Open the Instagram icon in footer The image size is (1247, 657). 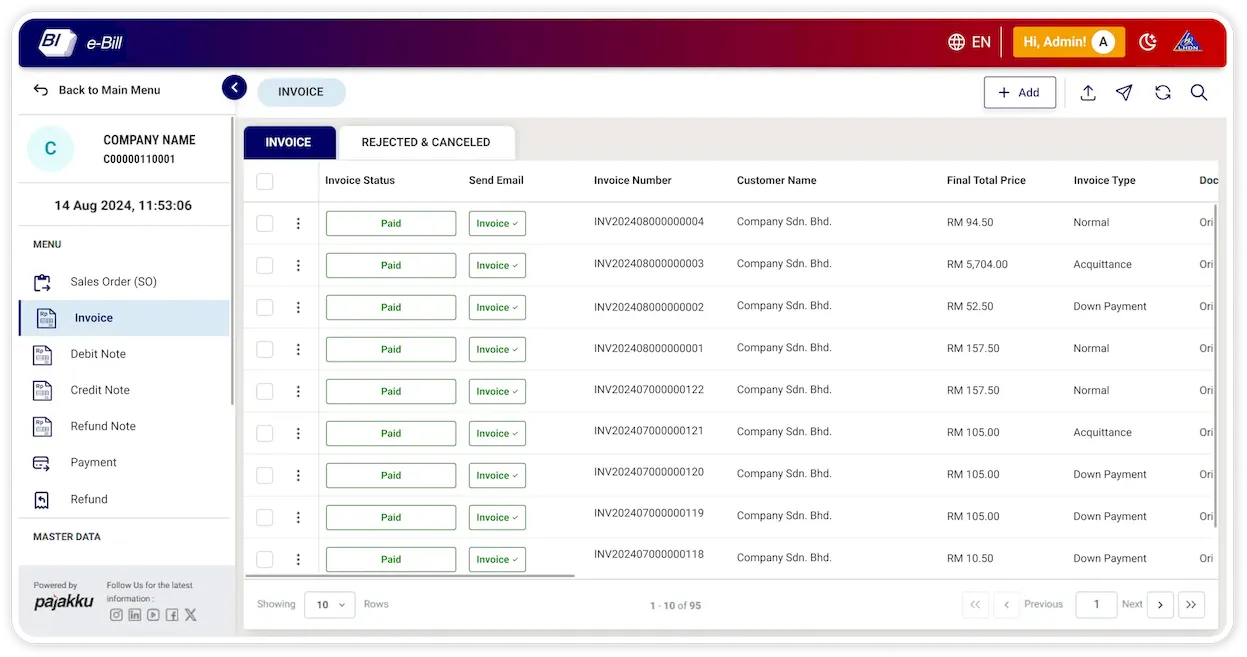coord(116,615)
